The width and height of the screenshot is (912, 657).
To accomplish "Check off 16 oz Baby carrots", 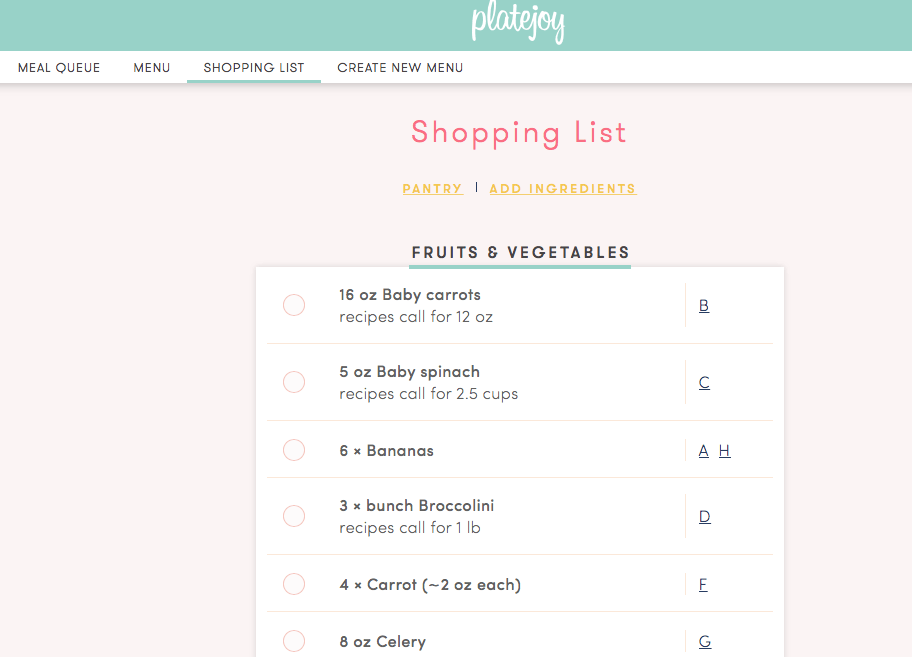I will point(294,305).
